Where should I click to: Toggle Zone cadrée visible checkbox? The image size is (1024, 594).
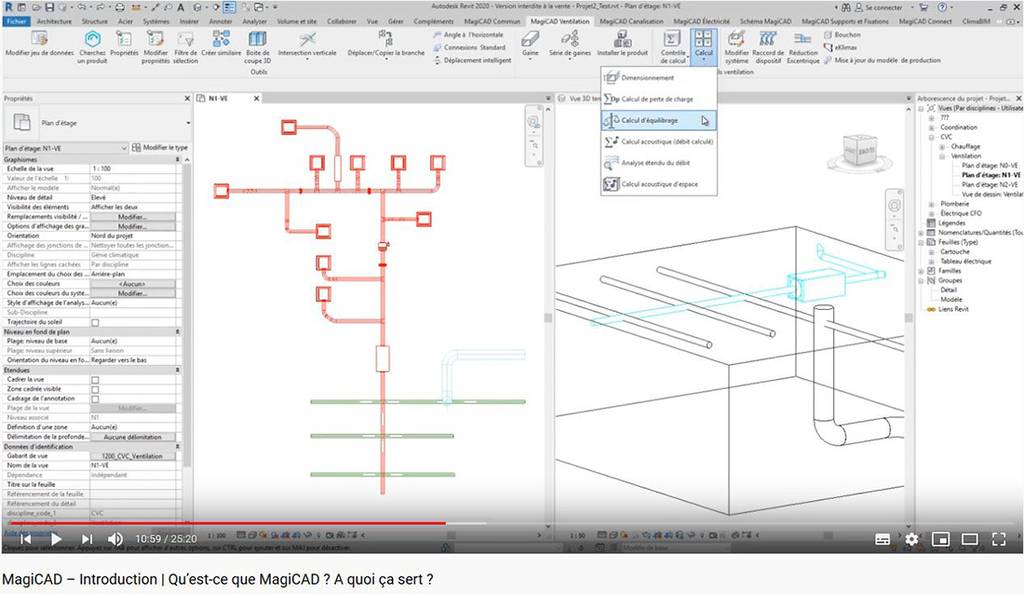coord(95,390)
